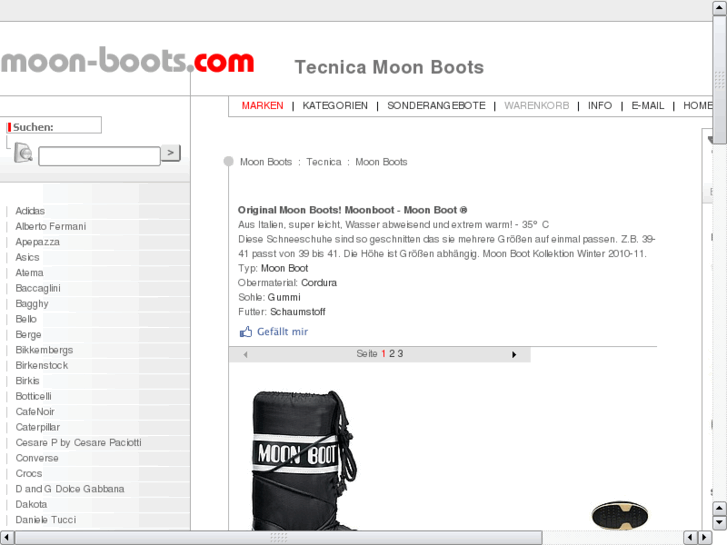
Task: Click the boot sole thumbnail image
Action: [619, 515]
